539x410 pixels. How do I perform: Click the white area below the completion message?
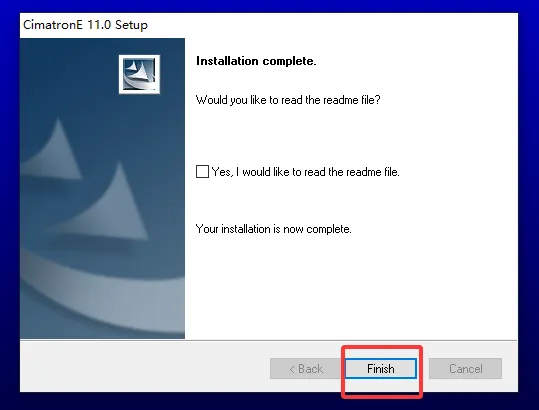tap(351, 289)
